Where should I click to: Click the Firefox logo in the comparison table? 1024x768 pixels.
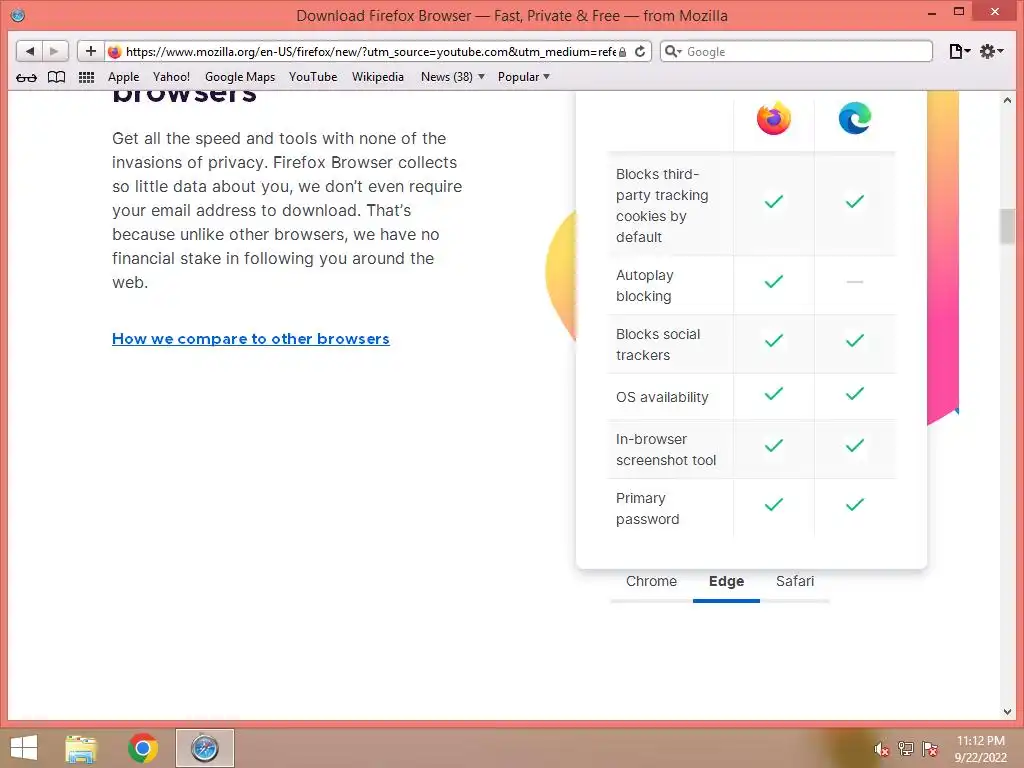pos(774,118)
